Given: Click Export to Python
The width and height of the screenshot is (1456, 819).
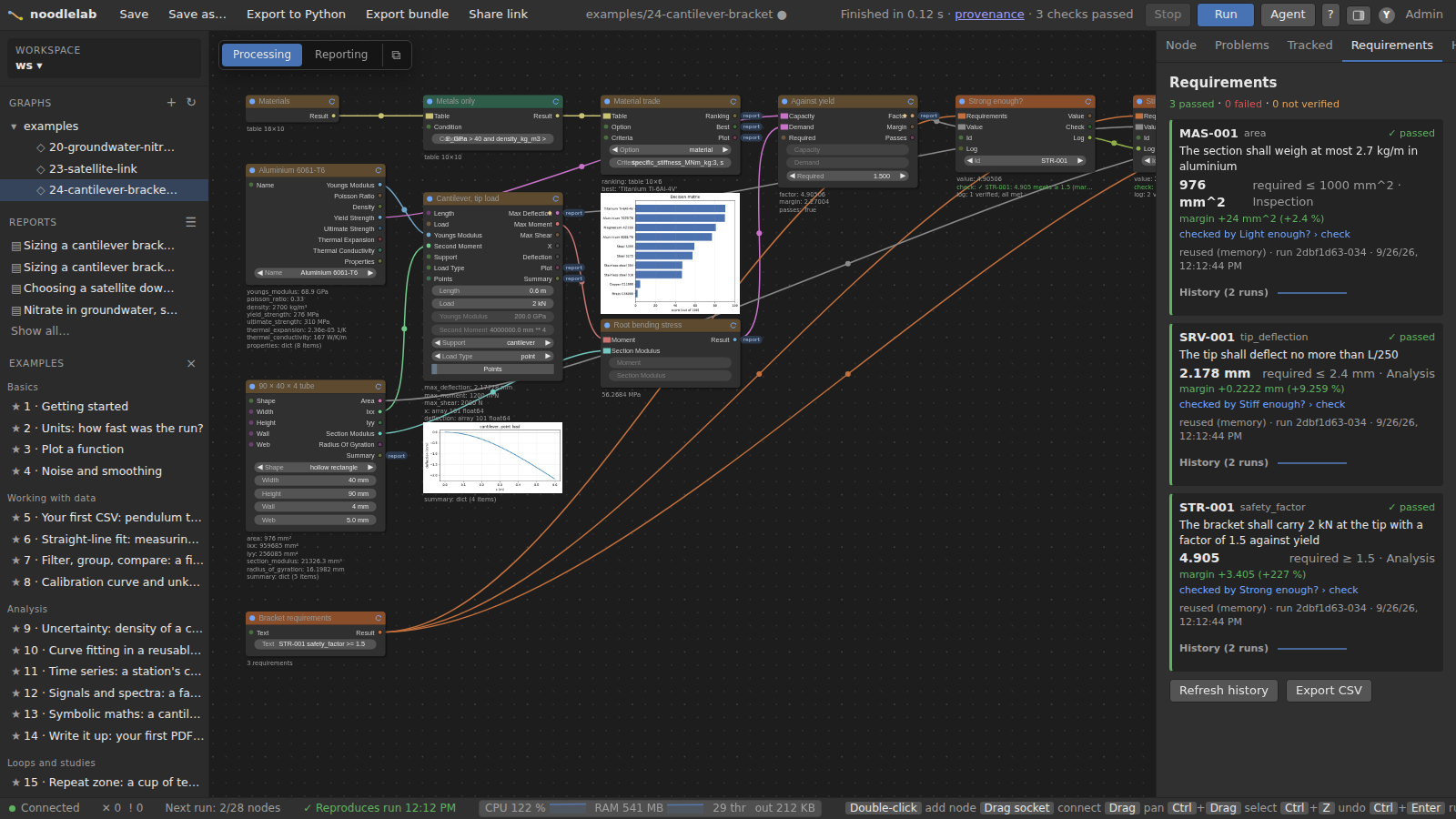Looking at the screenshot, I should click(296, 15).
